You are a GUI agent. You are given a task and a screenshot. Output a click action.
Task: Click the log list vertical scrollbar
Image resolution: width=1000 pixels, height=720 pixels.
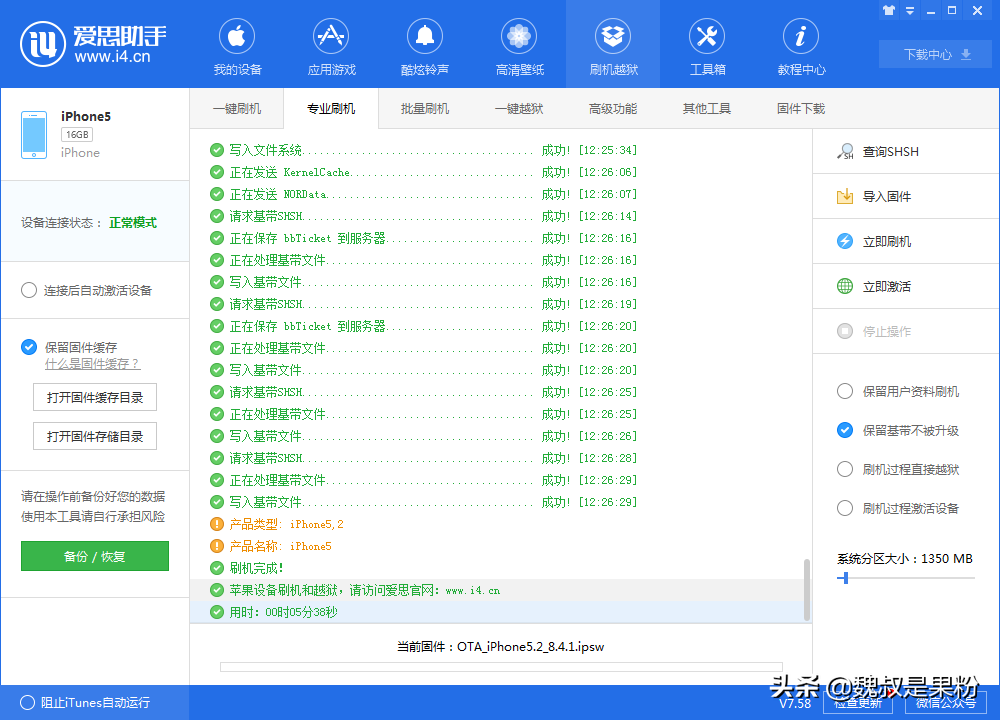[x=807, y=589]
